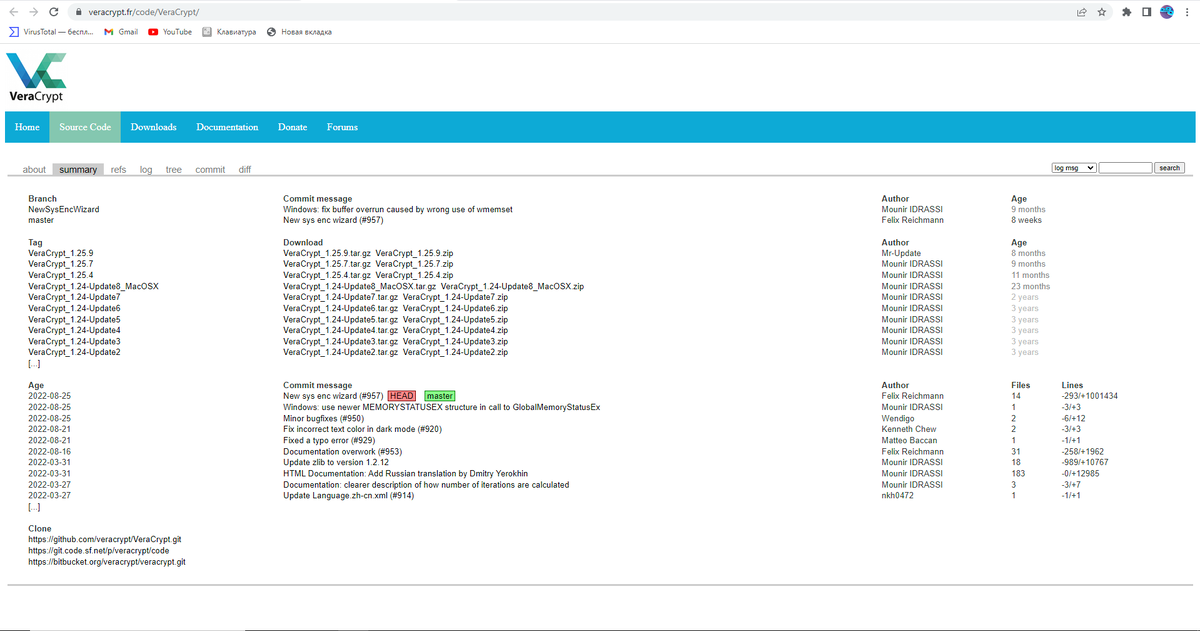Screen dimensions: 1200x631
Task: Open the log msg search type dropdown
Action: (1074, 168)
